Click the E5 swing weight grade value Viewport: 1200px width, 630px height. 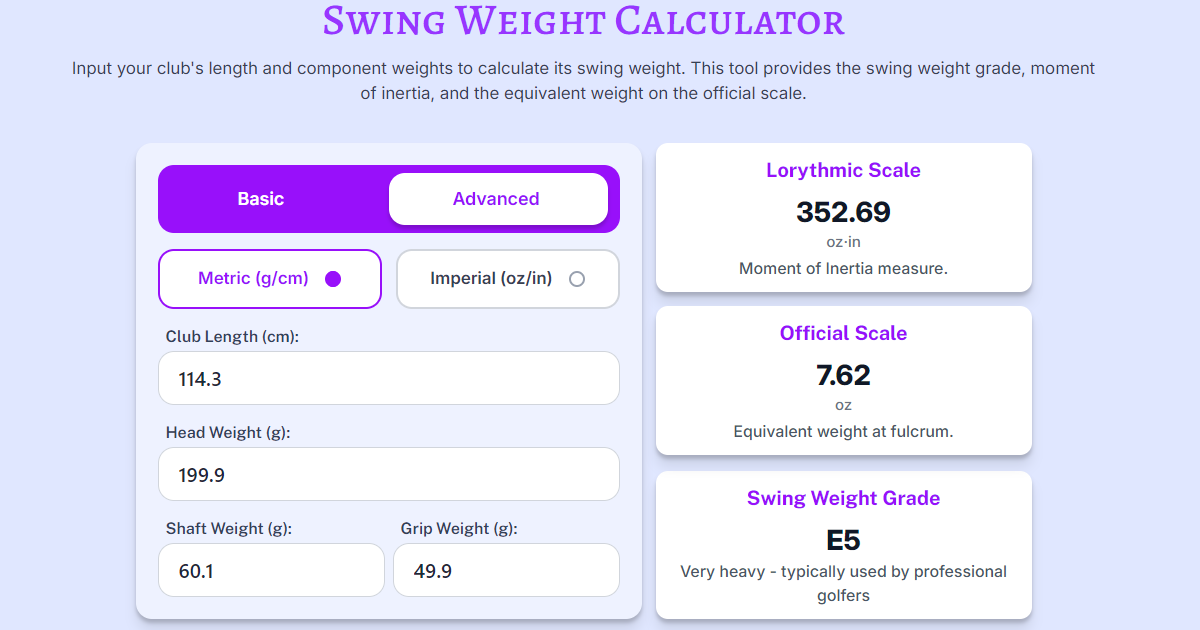(x=843, y=539)
